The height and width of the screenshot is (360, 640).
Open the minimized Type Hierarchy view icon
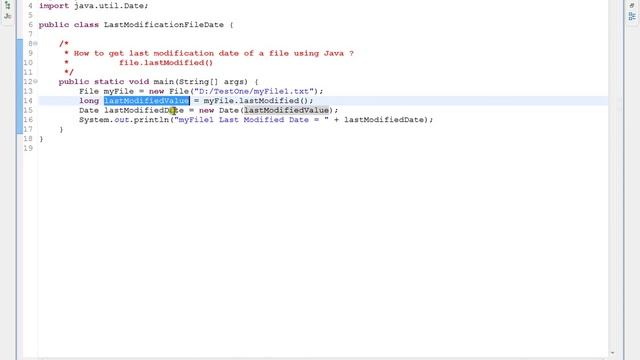click(x=7, y=5)
